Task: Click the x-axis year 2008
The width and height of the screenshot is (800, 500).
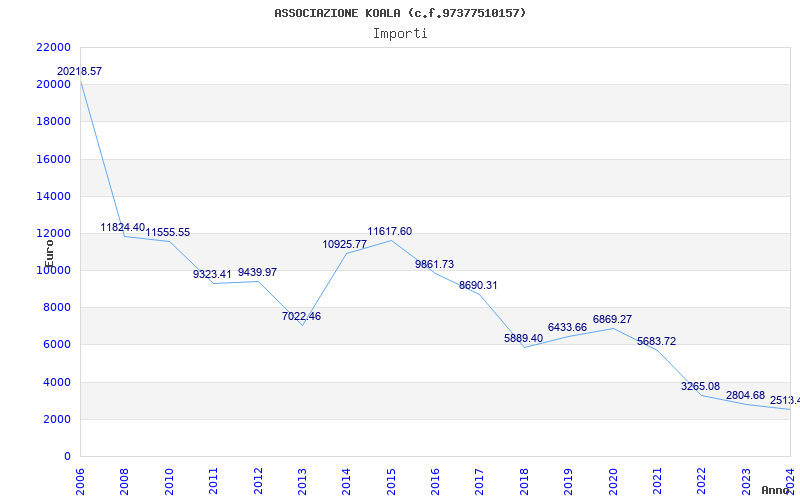Action: (x=124, y=481)
